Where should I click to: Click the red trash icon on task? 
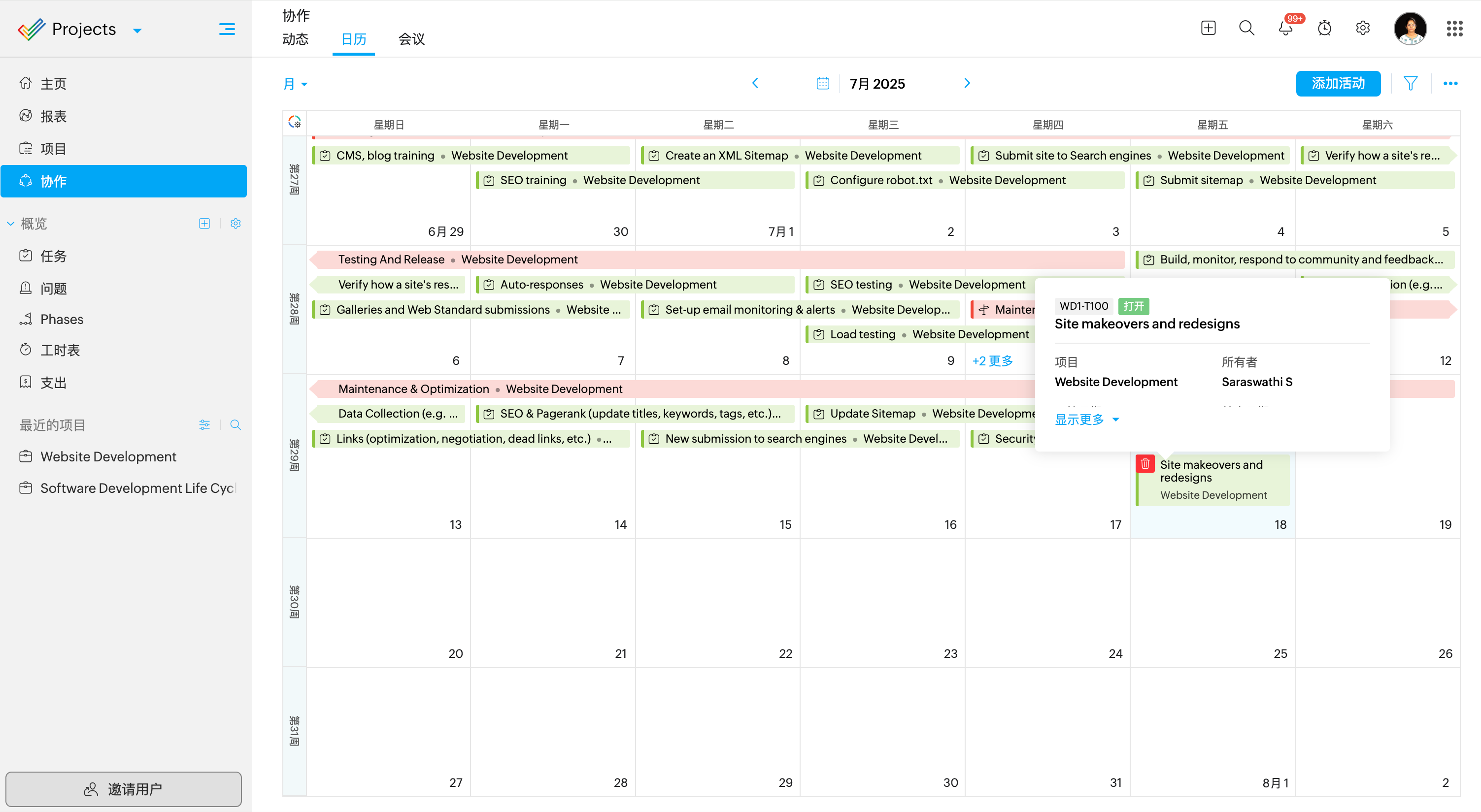[x=1144, y=464]
